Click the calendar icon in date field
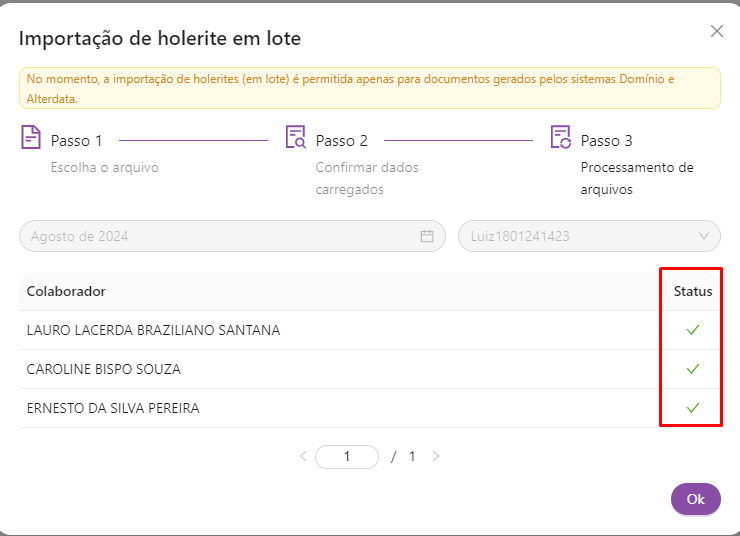This screenshot has width=740, height=536. coord(427,237)
